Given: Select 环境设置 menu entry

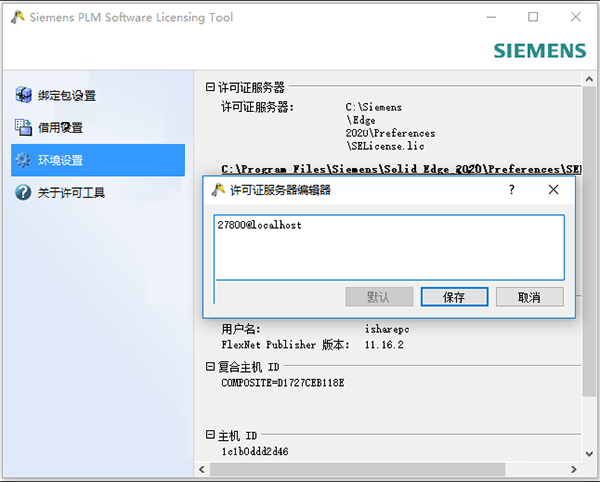Looking at the screenshot, I should click(x=98, y=160).
